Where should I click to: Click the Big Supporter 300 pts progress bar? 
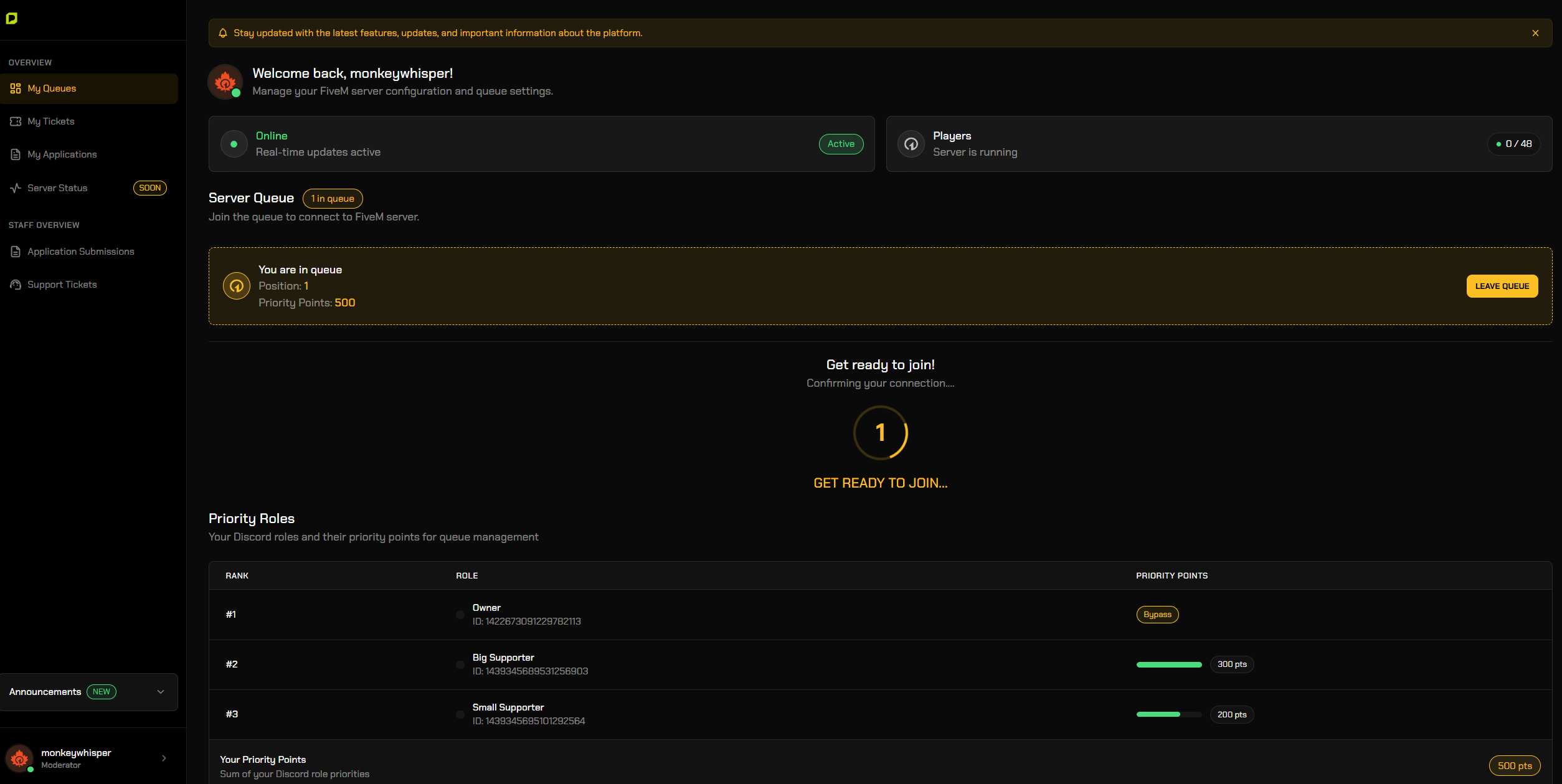1169,664
